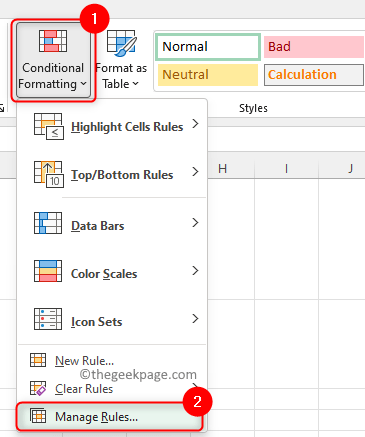Choose Top/Bottom Rules menu label
The image size is (365, 437).
pos(122,175)
